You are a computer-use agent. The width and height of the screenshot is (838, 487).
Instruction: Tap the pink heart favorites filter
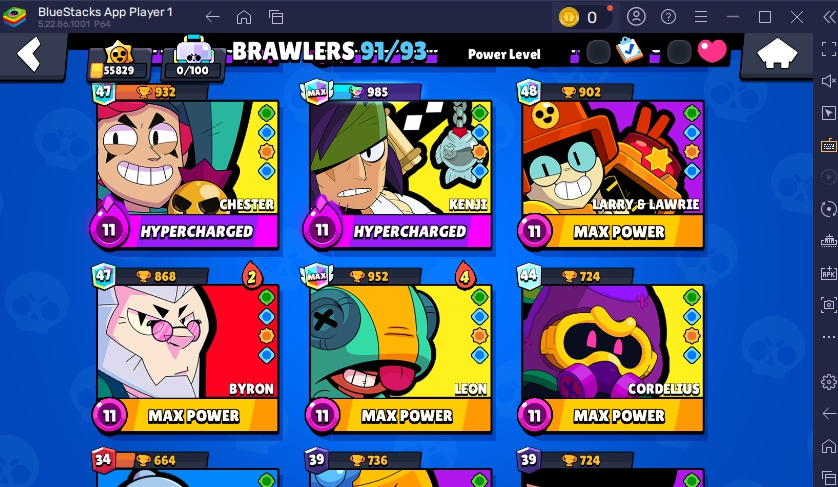[x=712, y=51]
